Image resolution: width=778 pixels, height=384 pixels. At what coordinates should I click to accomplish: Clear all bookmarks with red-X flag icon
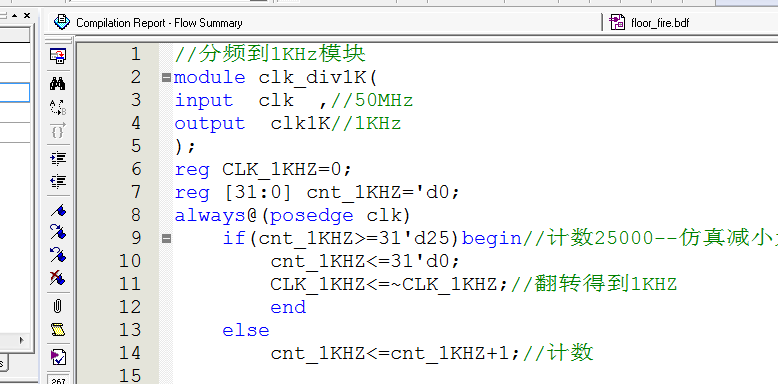pos(58,278)
